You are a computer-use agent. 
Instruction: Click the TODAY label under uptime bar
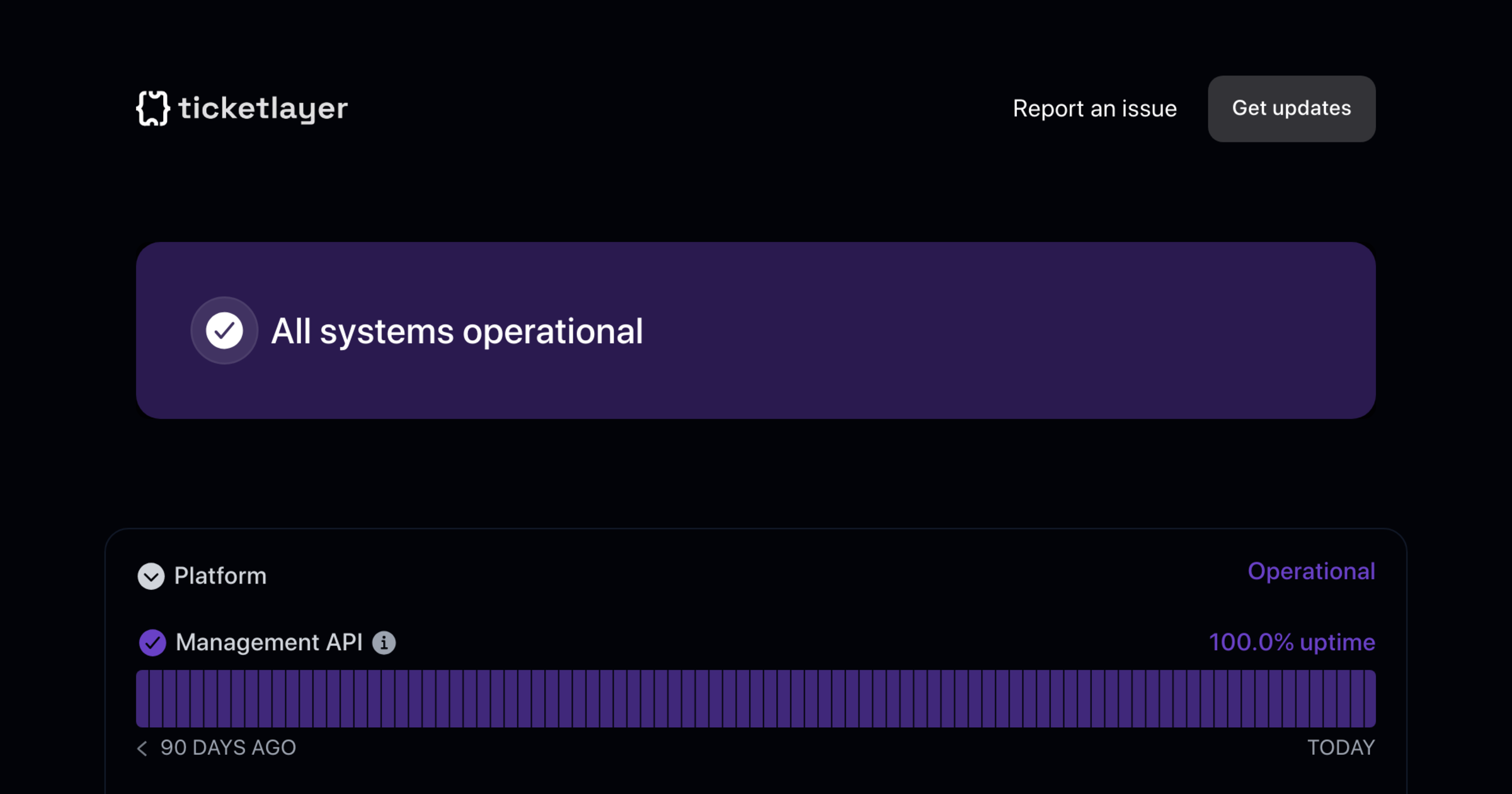[x=1341, y=748]
